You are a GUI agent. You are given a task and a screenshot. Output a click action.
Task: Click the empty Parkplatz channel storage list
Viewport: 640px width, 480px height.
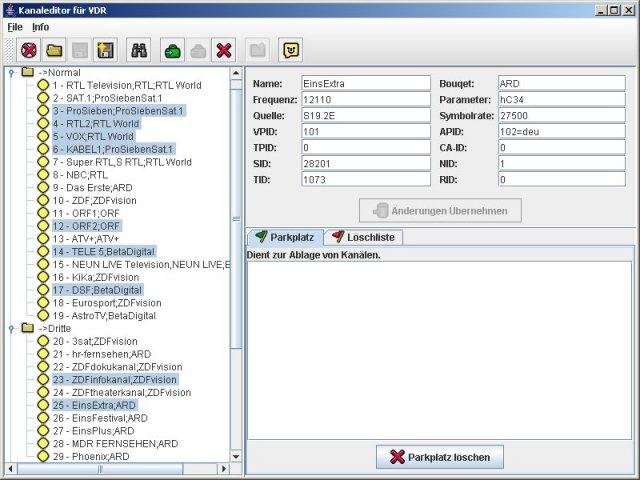tap(440, 350)
